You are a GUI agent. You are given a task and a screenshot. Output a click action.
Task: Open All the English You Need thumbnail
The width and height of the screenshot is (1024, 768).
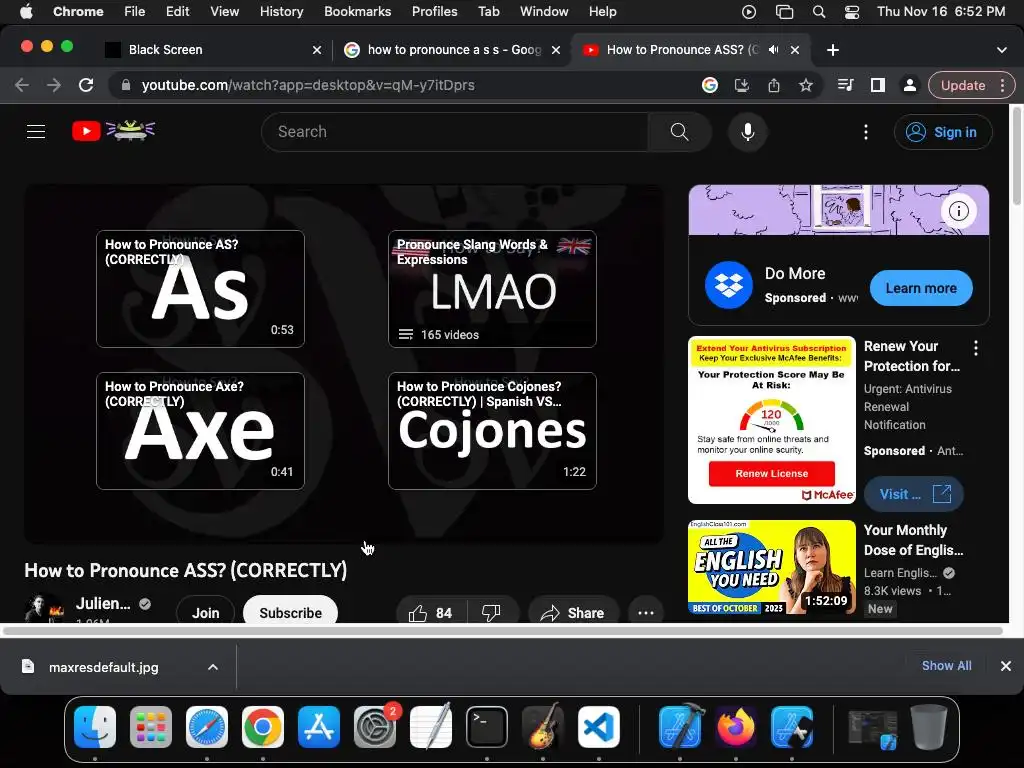772,567
